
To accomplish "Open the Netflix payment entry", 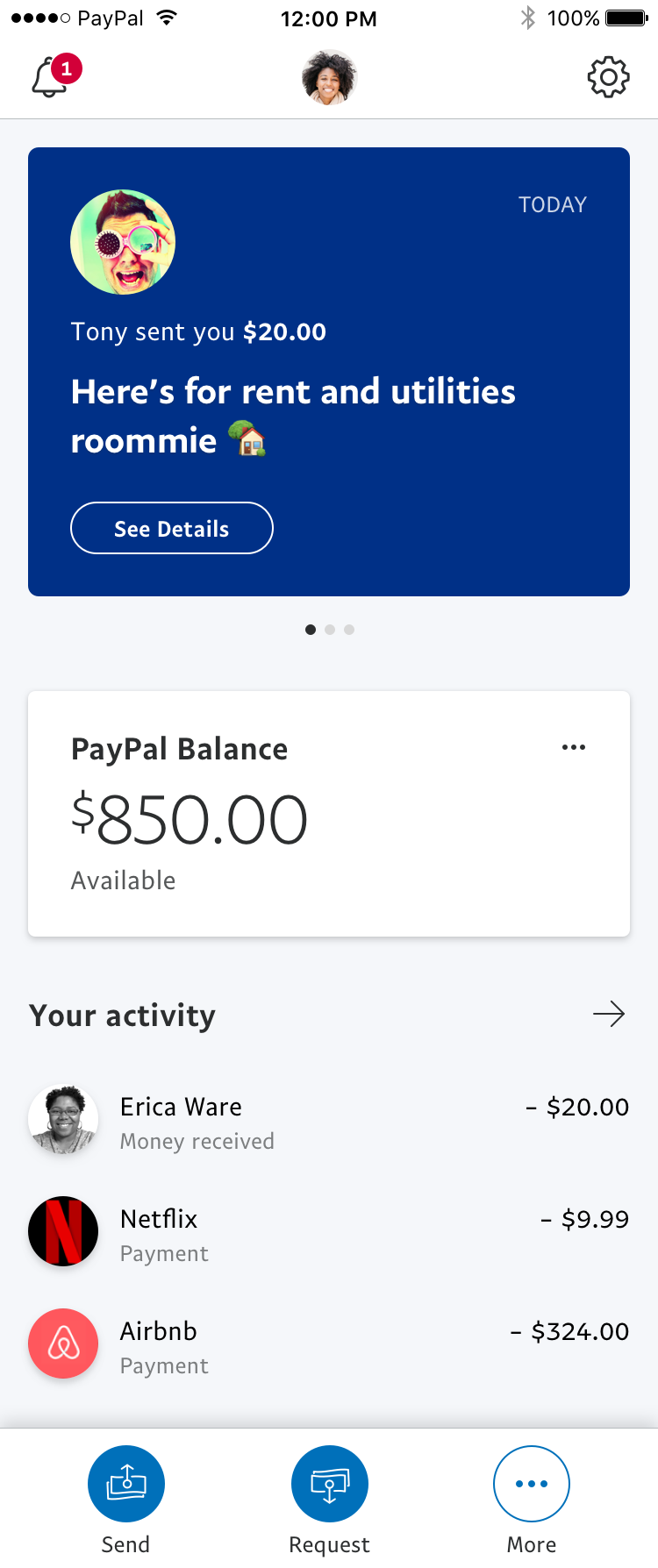I will point(329,1235).
